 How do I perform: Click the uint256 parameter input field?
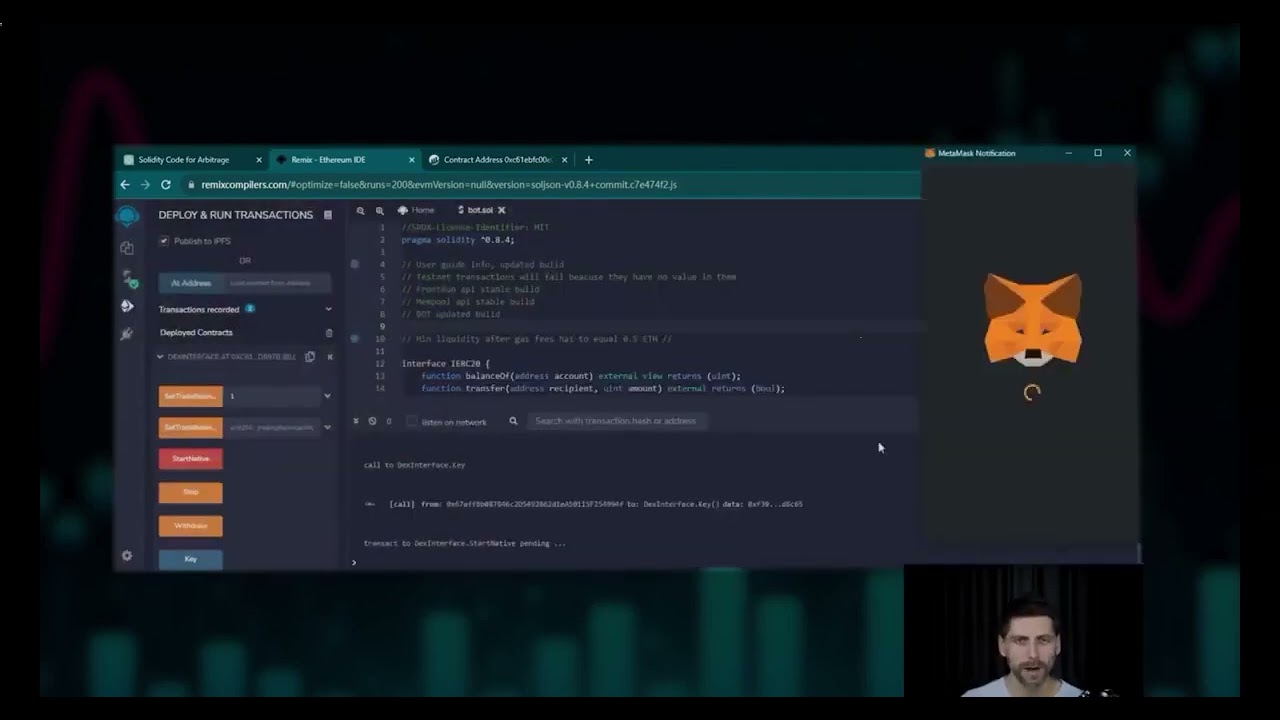(x=271, y=427)
